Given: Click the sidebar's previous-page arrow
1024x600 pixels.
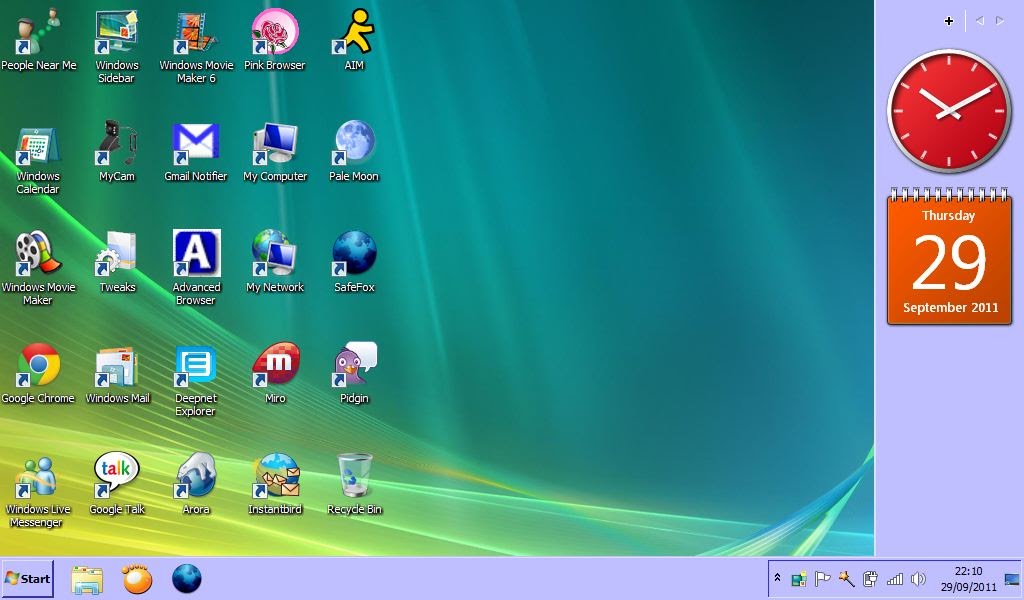Looking at the screenshot, I should tap(979, 20).
